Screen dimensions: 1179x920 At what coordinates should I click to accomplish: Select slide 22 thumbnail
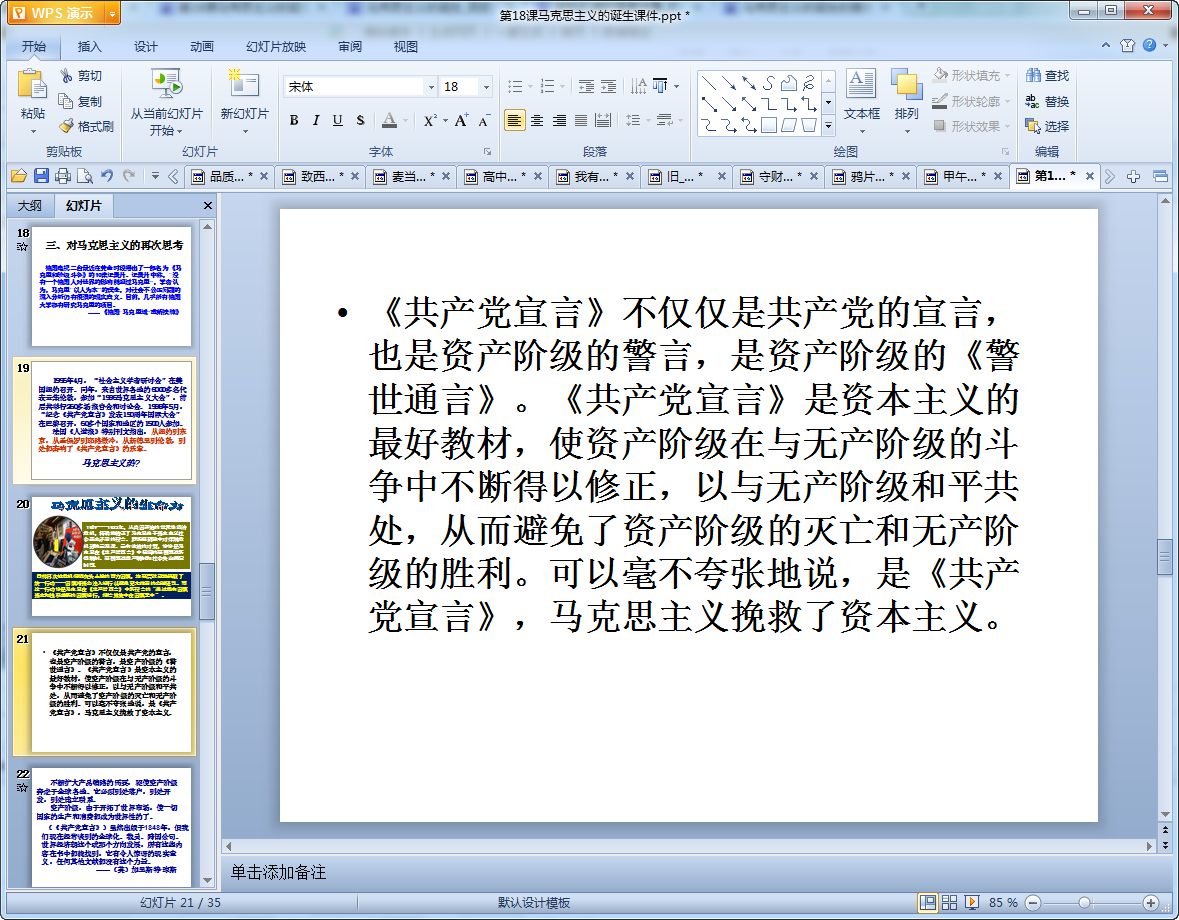click(x=111, y=827)
